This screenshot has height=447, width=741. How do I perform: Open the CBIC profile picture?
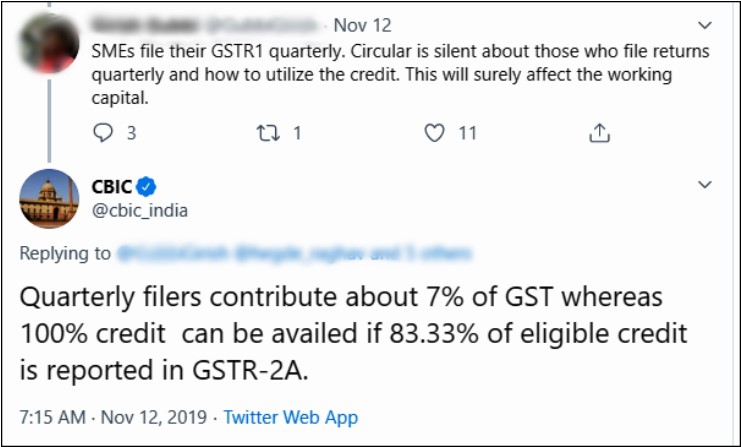(49, 198)
